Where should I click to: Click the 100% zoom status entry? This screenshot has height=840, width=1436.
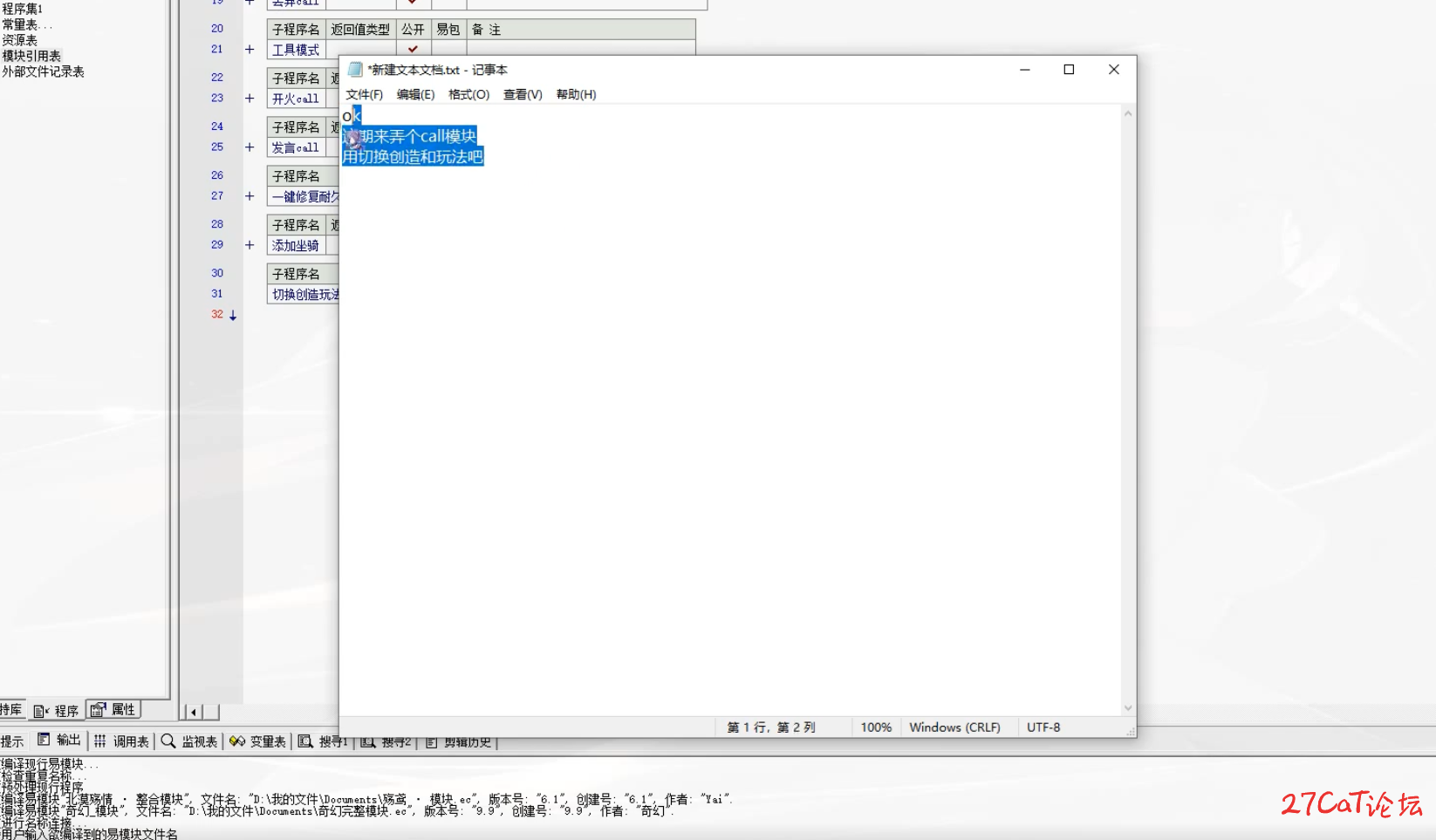click(876, 727)
